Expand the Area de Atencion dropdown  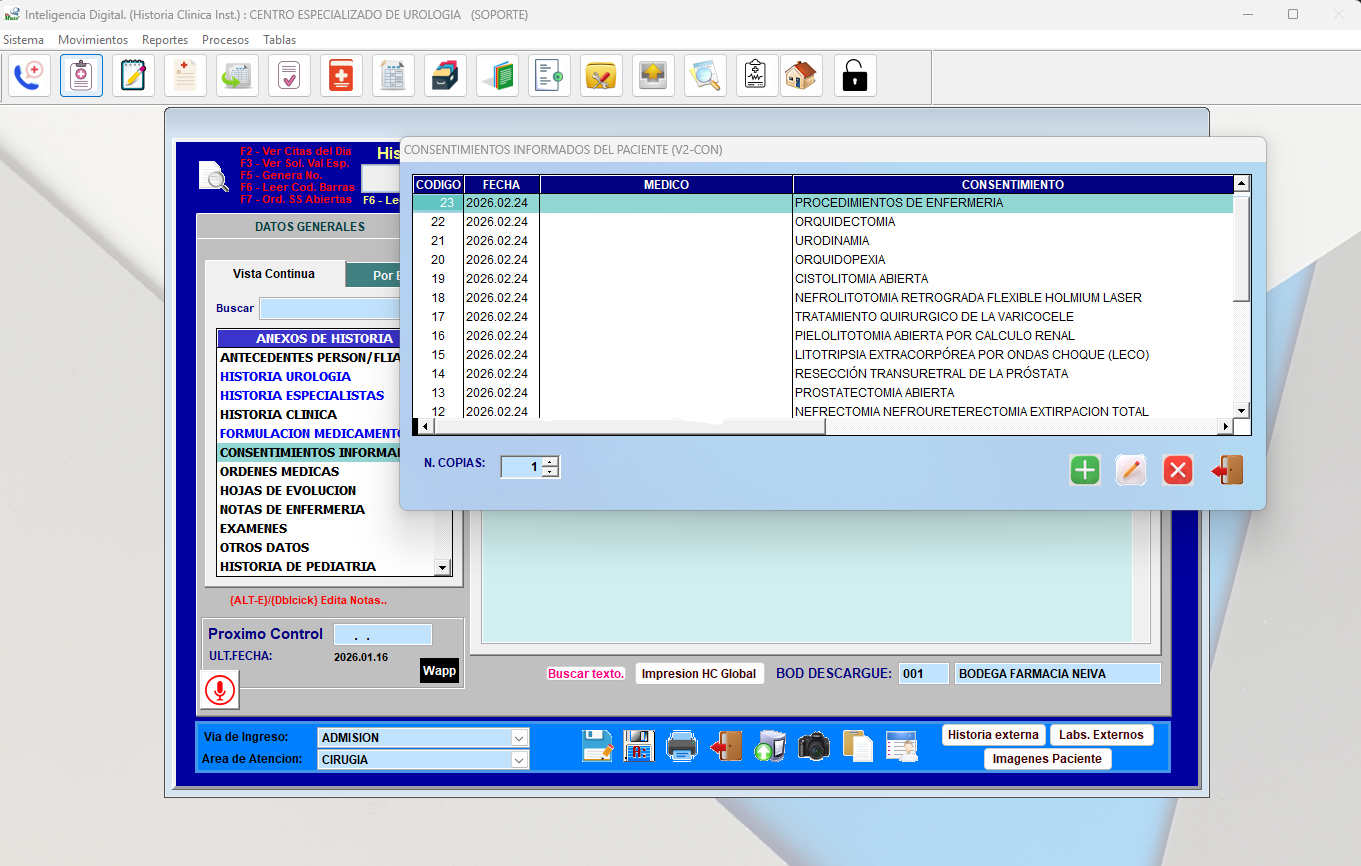coord(519,760)
